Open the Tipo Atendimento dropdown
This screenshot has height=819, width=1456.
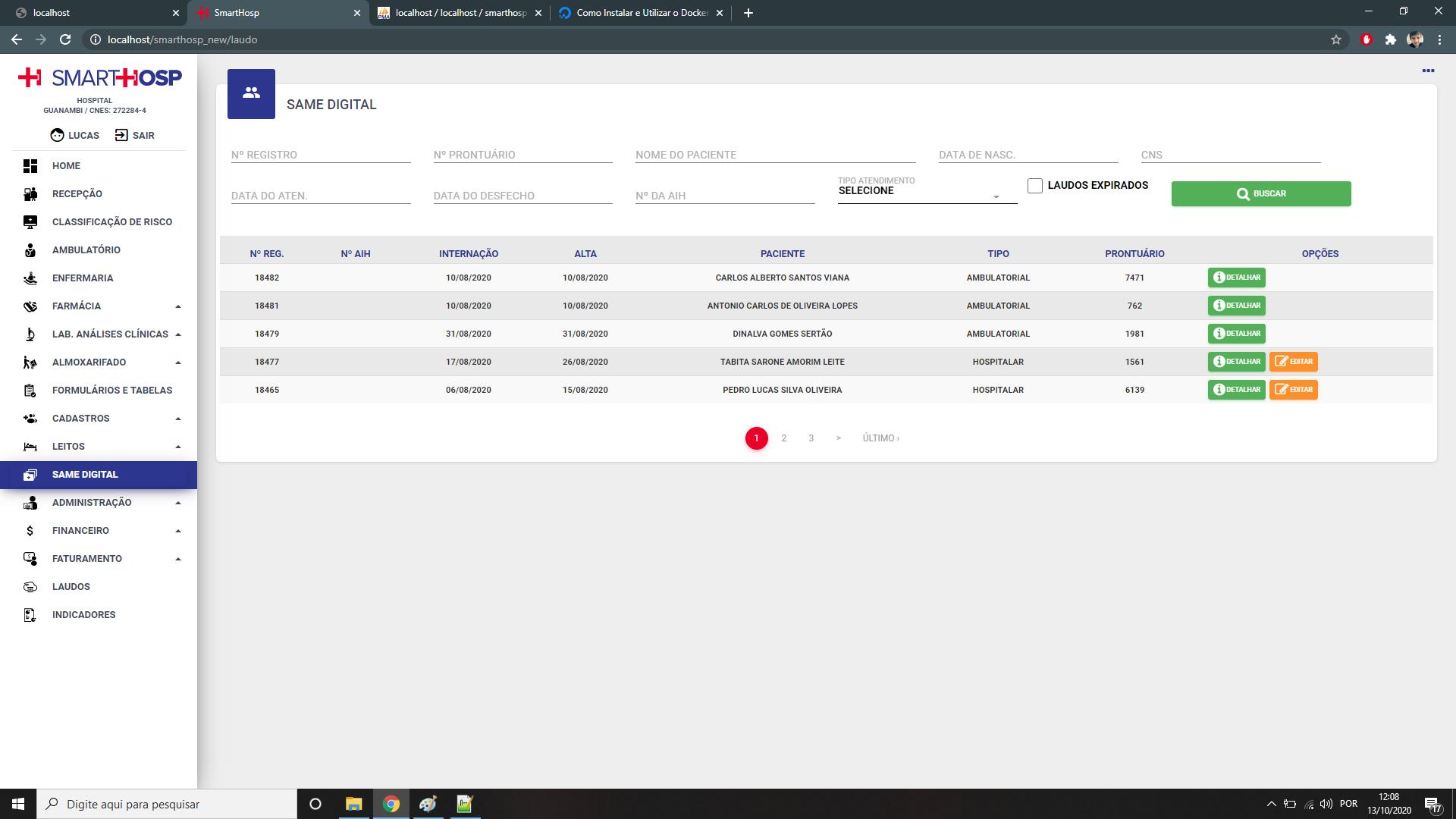[x=927, y=192]
